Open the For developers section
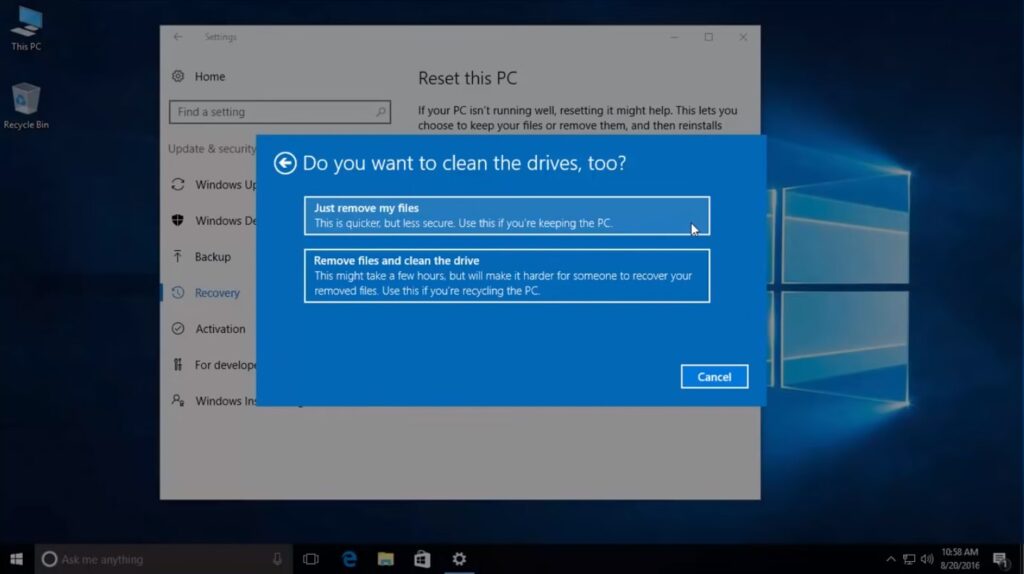 click(x=225, y=364)
